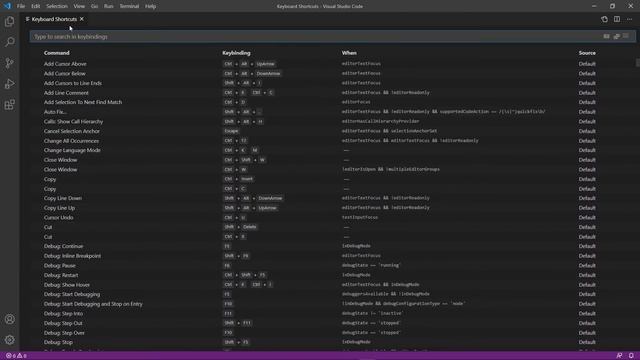Click the Command column header
640x360 pixels.
tap(57, 53)
